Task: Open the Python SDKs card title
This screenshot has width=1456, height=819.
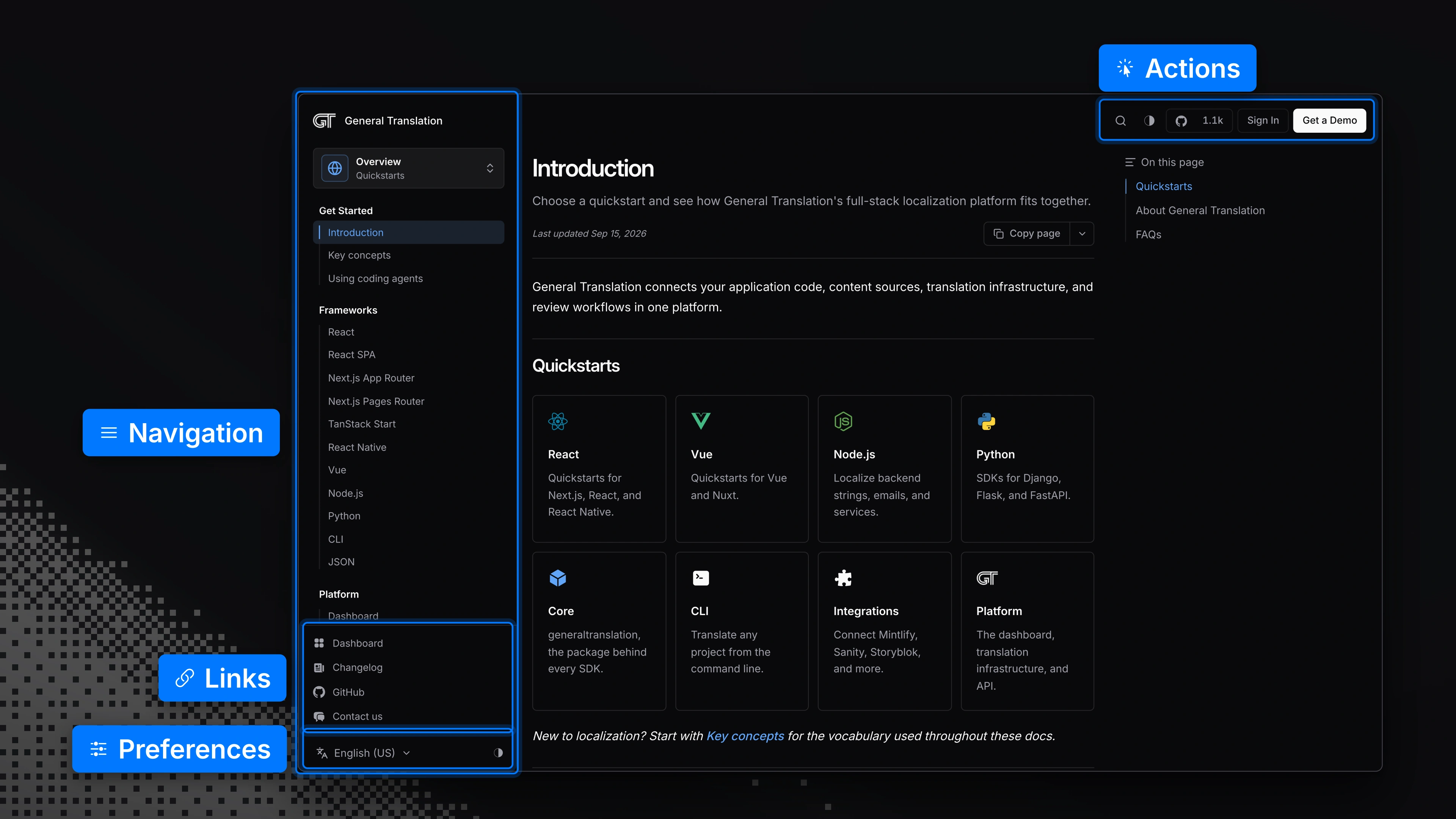Action: tap(995, 455)
